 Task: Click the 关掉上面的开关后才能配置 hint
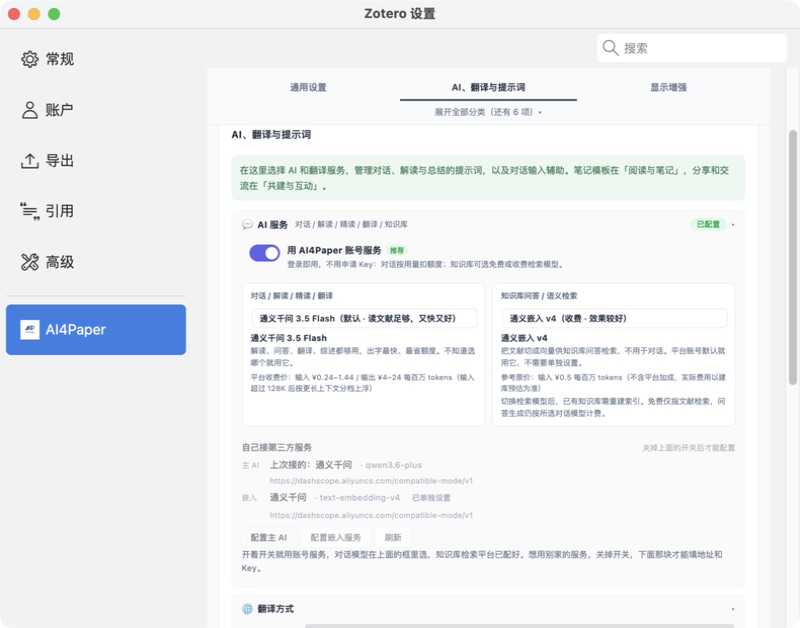pyautogui.click(x=688, y=447)
